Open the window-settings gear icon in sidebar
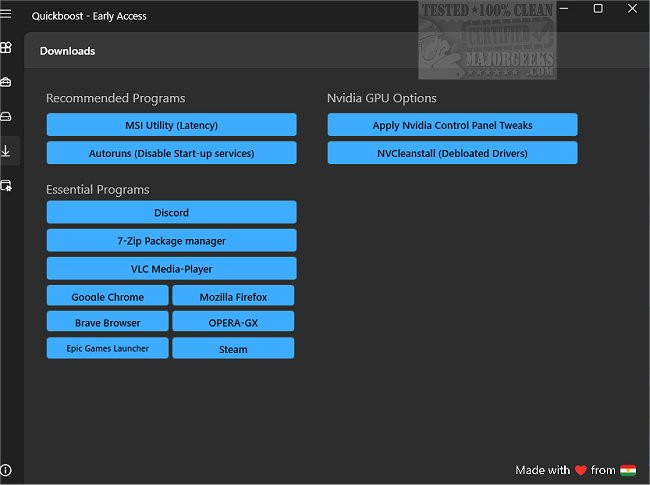Screen dimensions: 650x485 point(6,185)
